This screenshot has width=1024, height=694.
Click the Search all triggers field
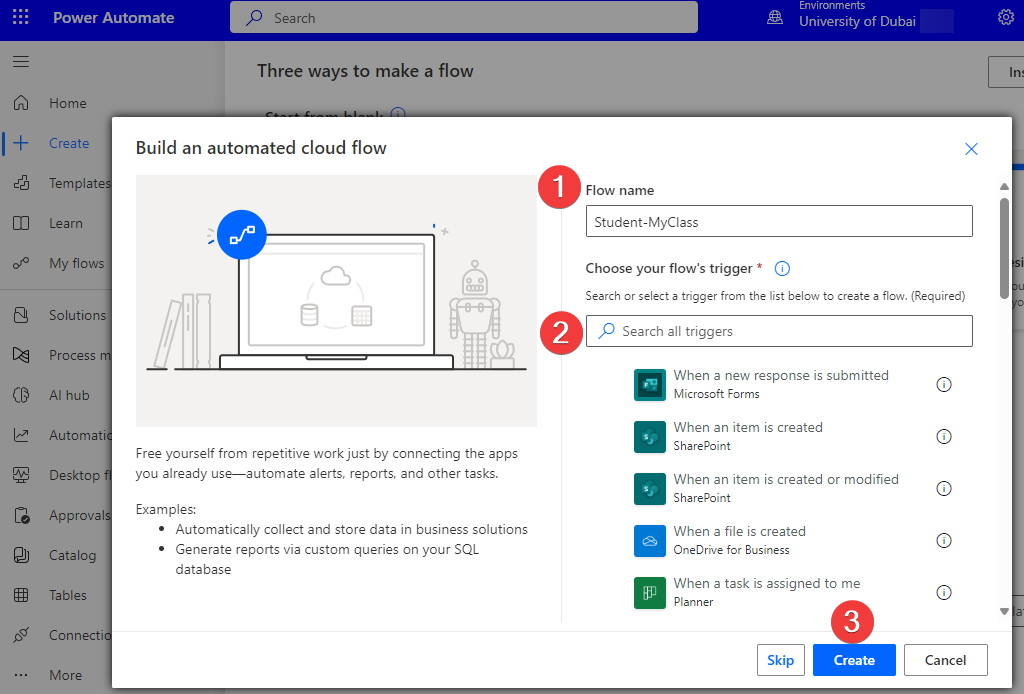778,331
